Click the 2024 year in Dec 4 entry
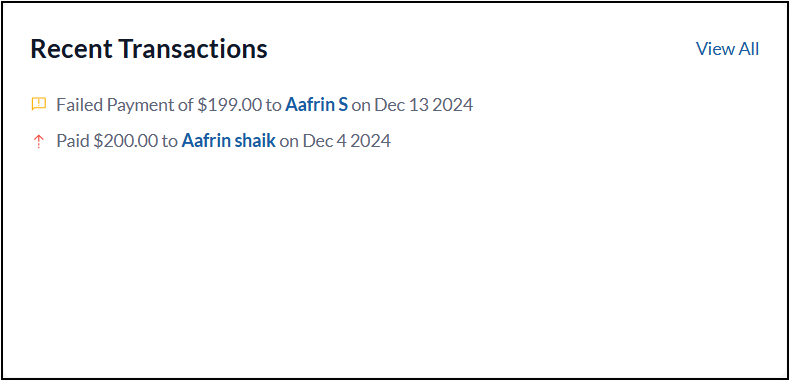This screenshot has height=381, width=790. point(371,141)
